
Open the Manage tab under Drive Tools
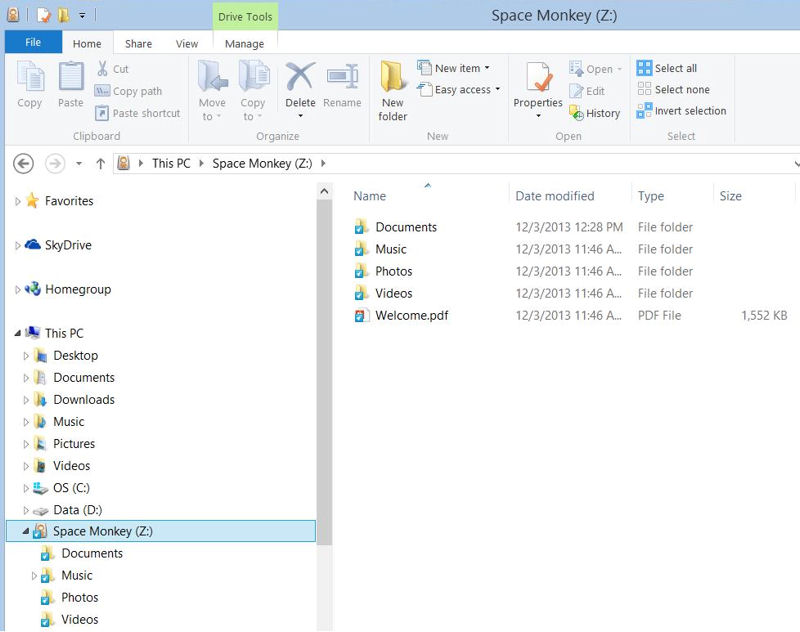[x=244, y=44]
